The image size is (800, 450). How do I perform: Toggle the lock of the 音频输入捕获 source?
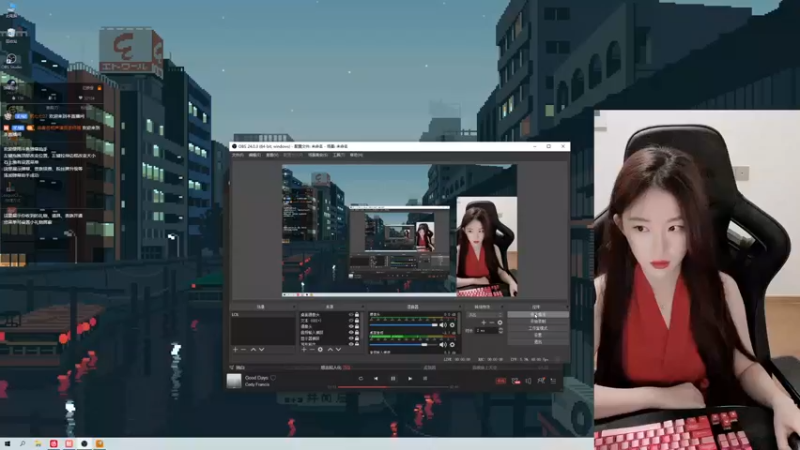tap(357, 332)
